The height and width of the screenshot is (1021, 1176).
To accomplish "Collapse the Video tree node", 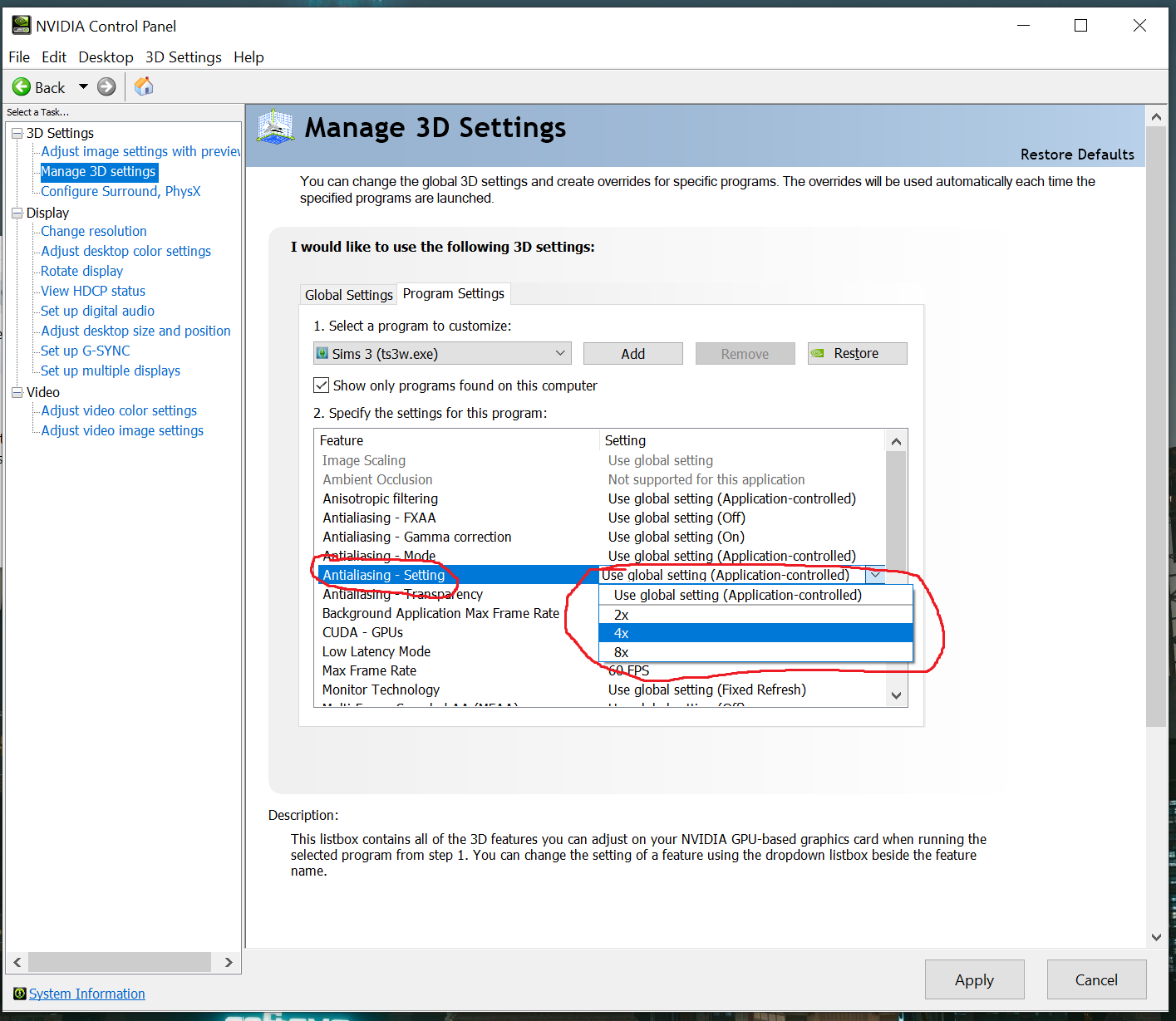I will click(17, 392).
